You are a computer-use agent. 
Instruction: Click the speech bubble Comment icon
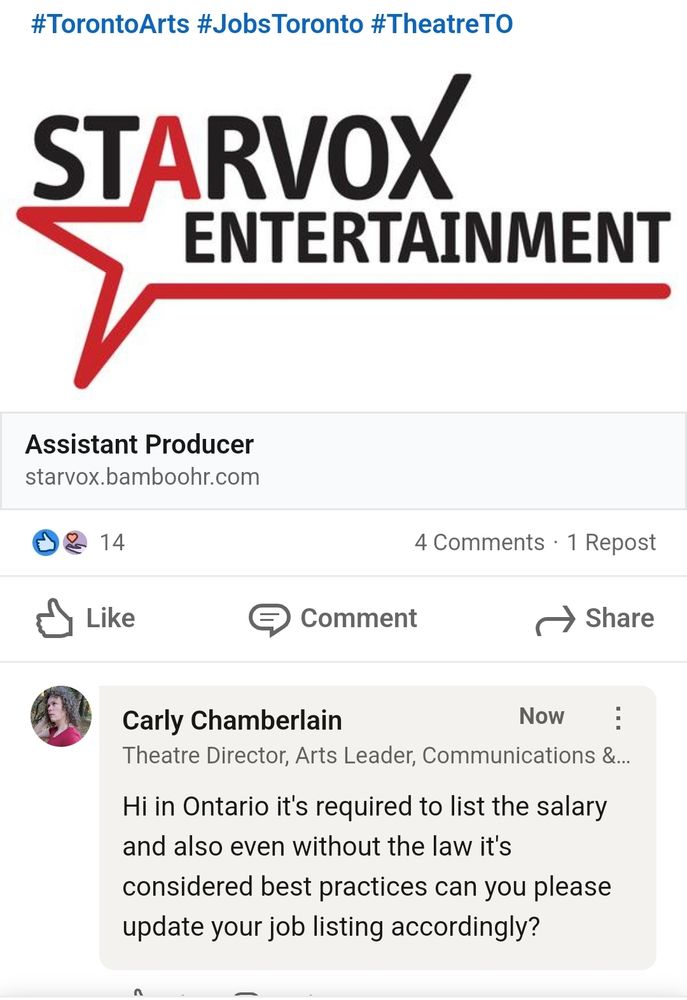coord(269,619)
